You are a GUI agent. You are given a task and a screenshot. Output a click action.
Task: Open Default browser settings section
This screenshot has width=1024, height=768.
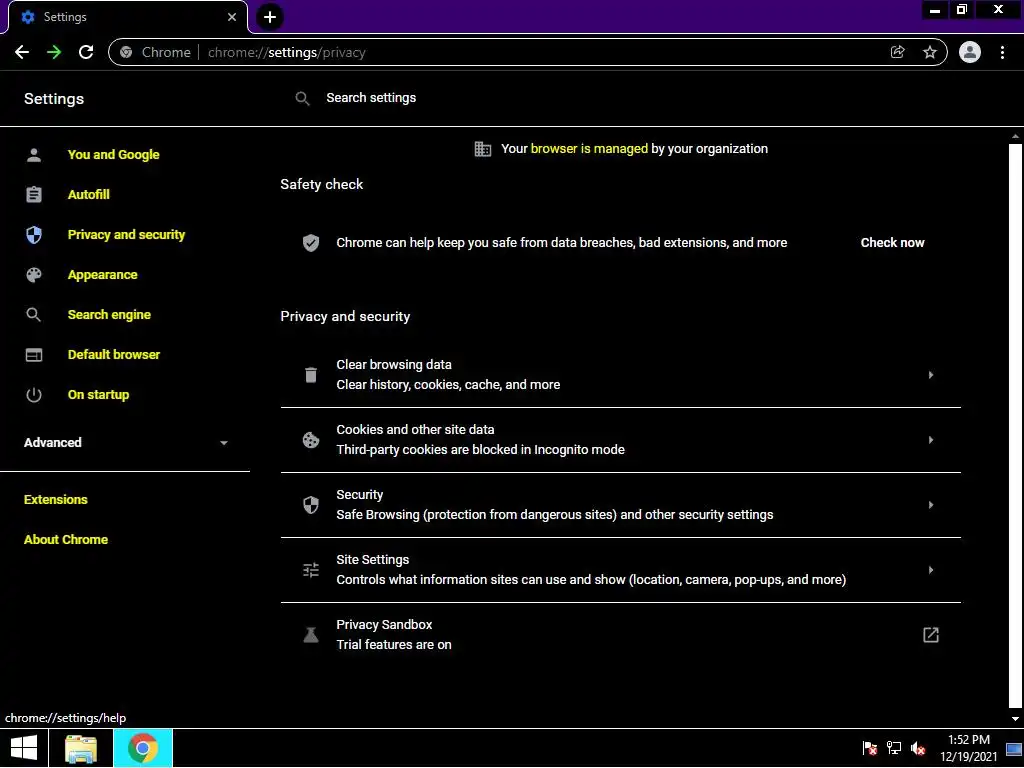coord(114,355)
